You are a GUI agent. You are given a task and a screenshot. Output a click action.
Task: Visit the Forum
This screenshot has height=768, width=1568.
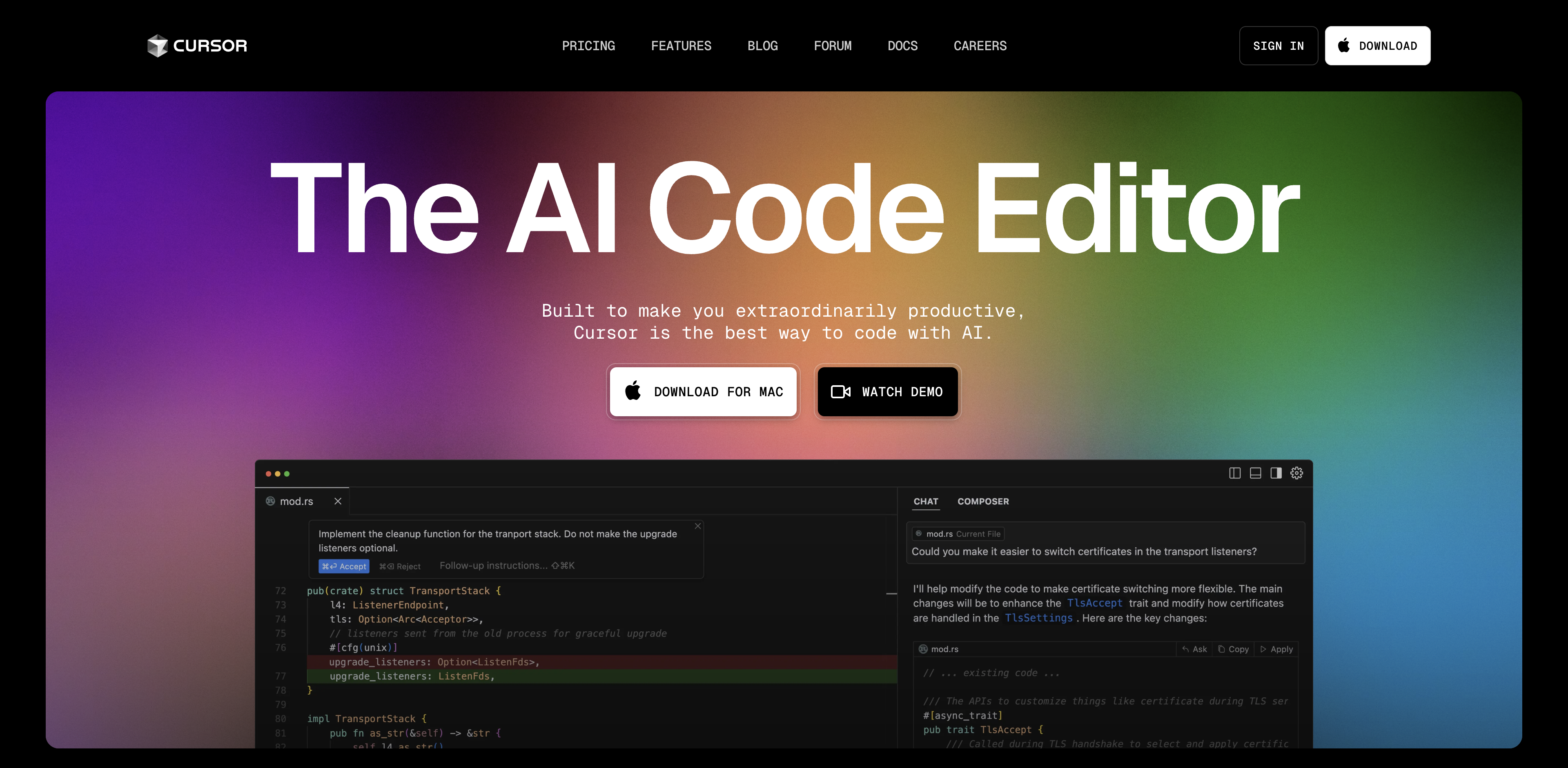[833, 46]
